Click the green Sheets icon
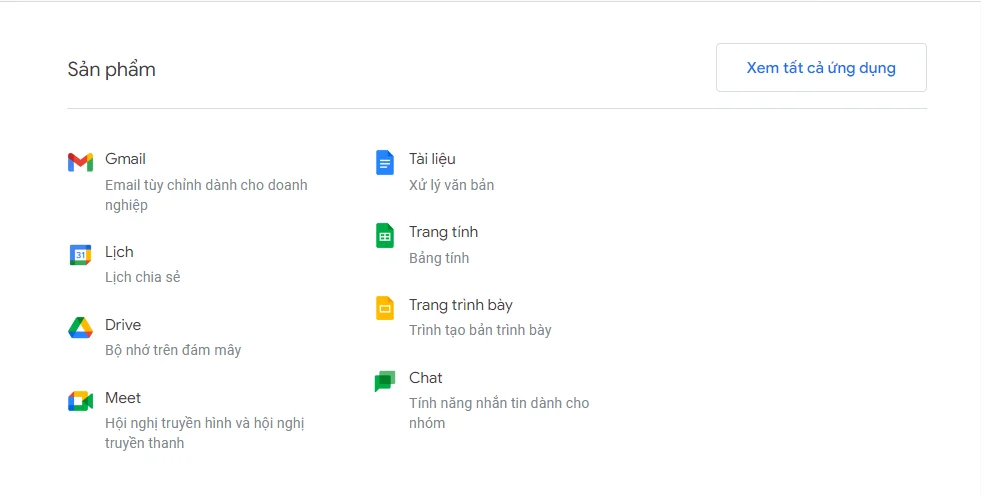 385,235
